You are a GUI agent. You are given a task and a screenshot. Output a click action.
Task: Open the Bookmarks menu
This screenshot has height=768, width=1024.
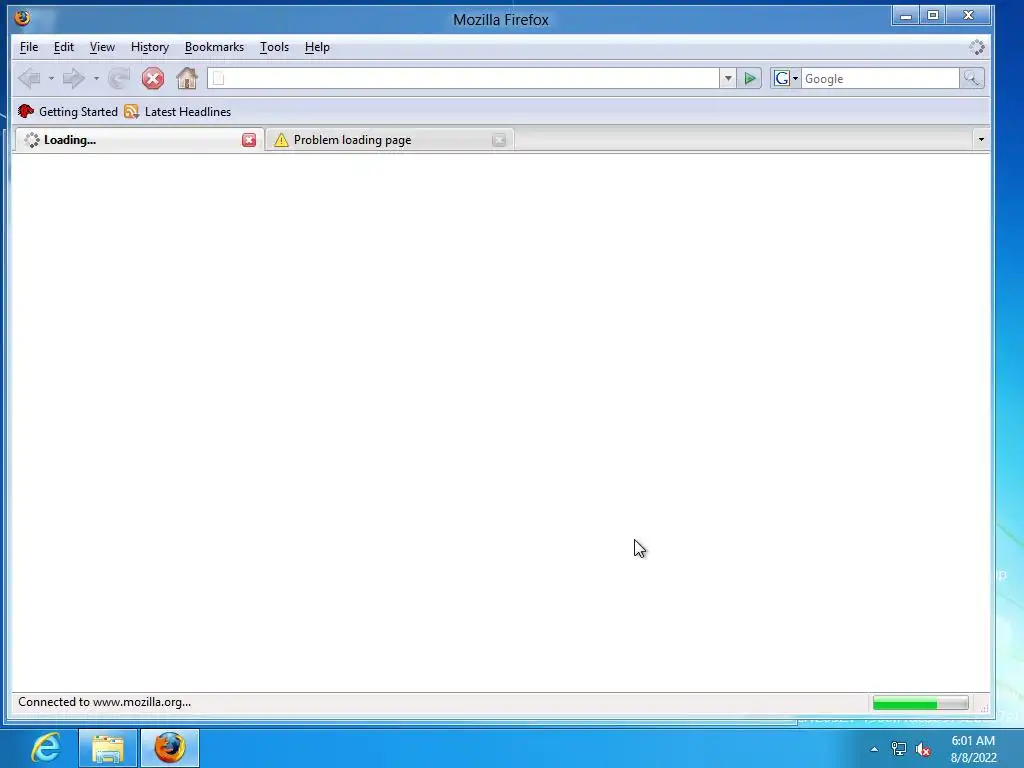pyautogui.click(x=214, y=47)
